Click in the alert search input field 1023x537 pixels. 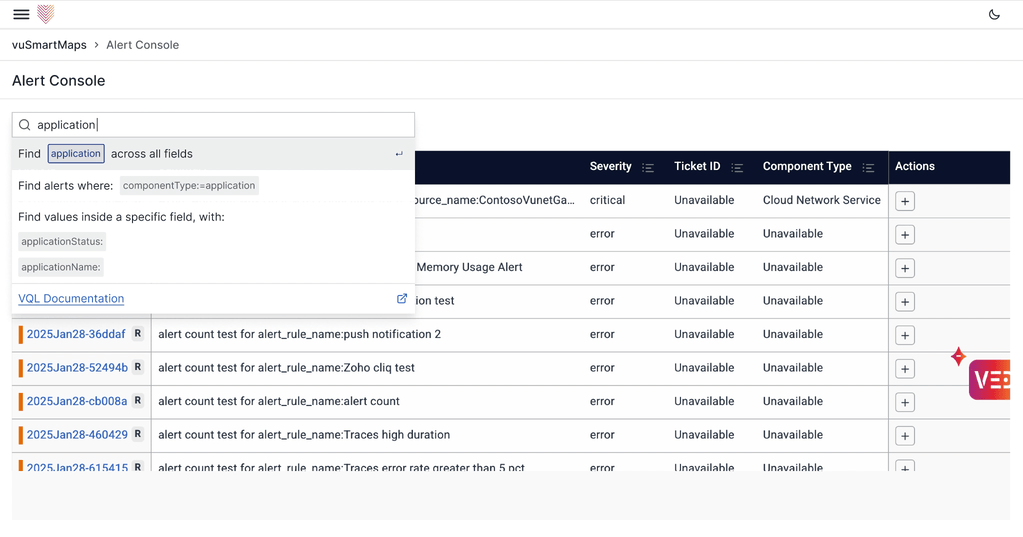pyautogui.click(x=220, y=125)
